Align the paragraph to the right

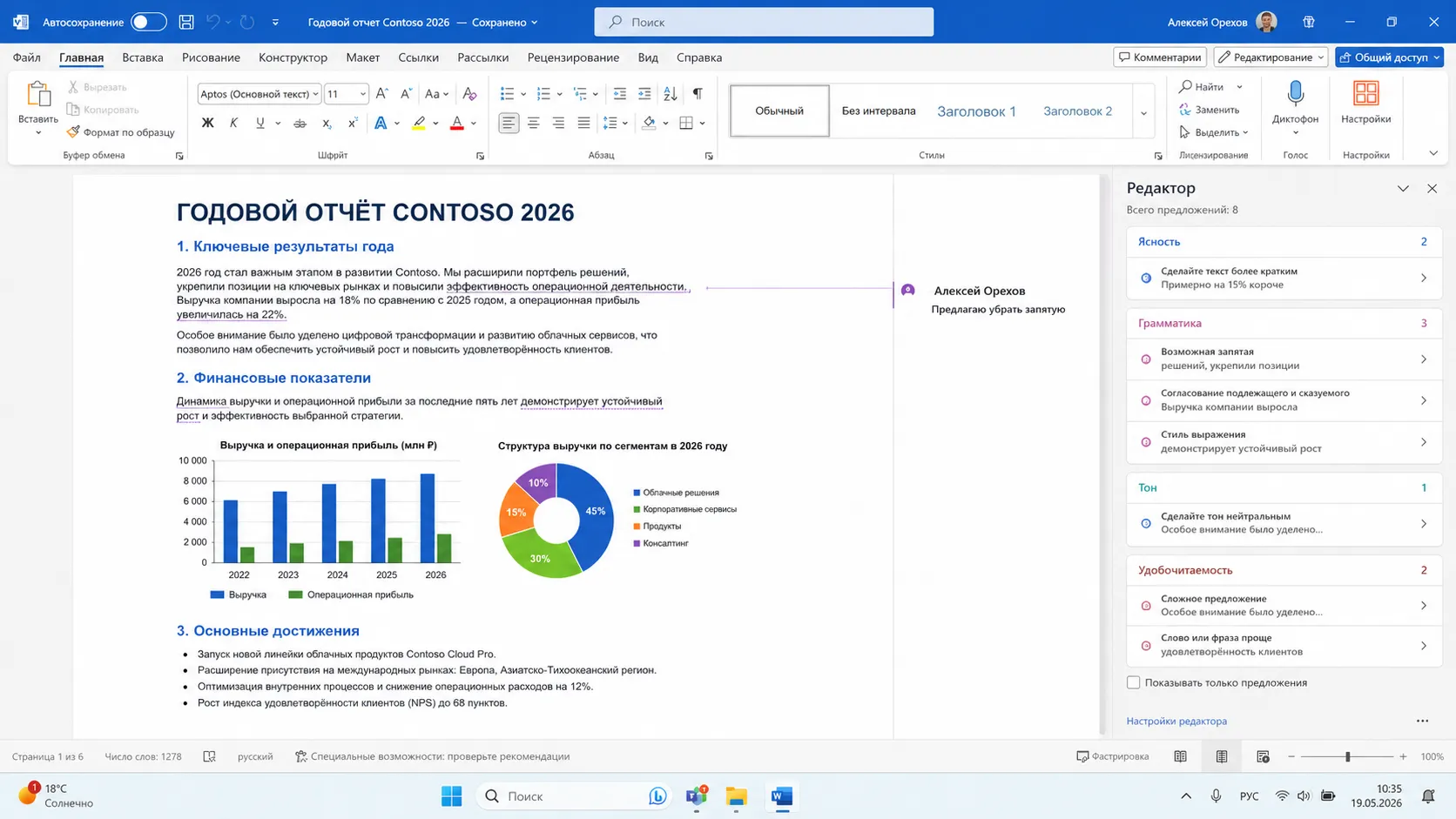tap(558, 124)
